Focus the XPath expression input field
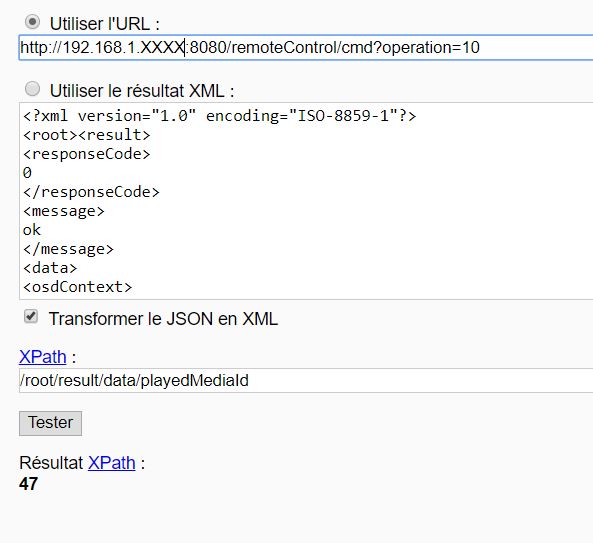593x543 pixels. [x=306, y=380]
